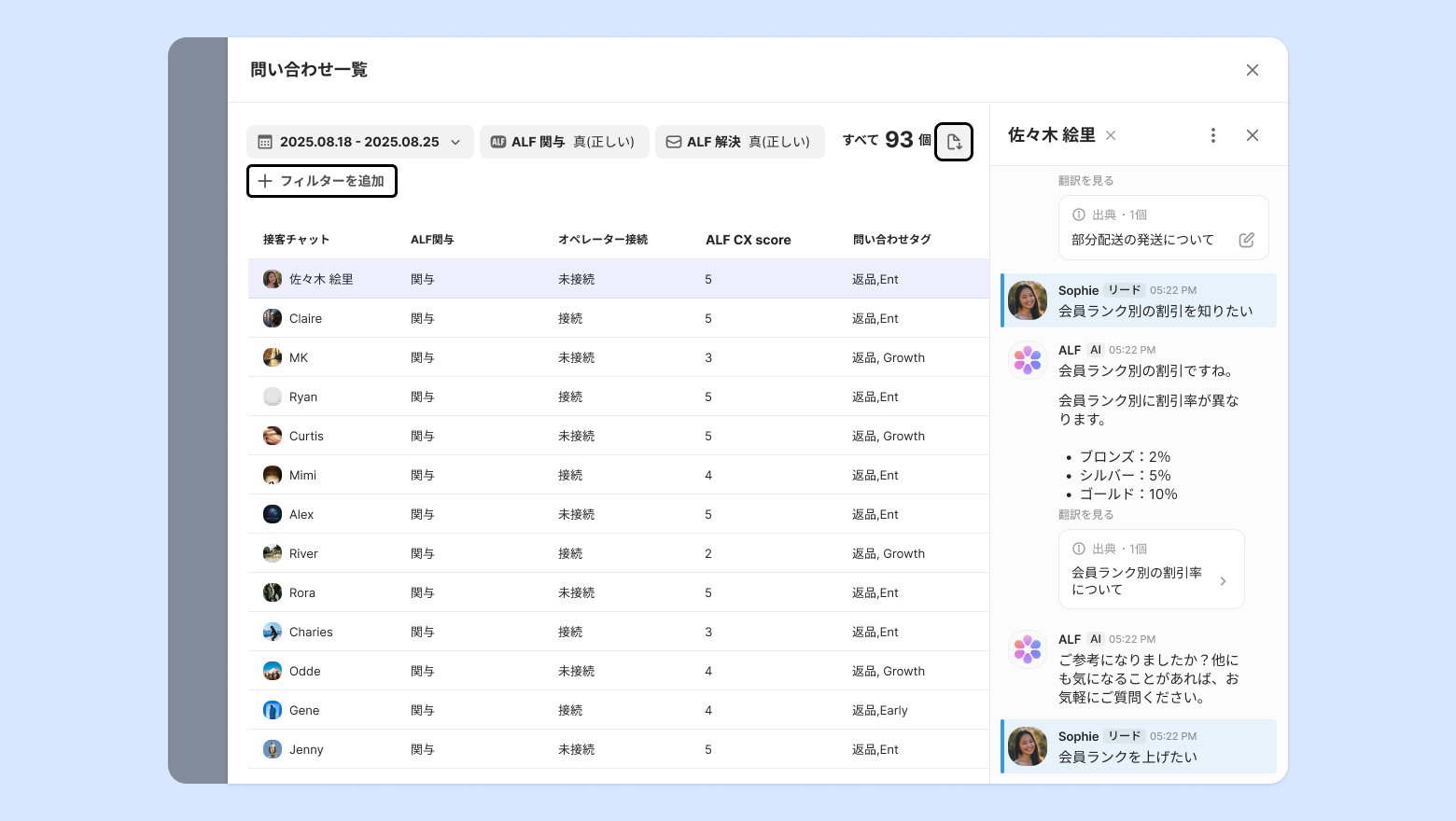Select the Jenny row name

306,749
